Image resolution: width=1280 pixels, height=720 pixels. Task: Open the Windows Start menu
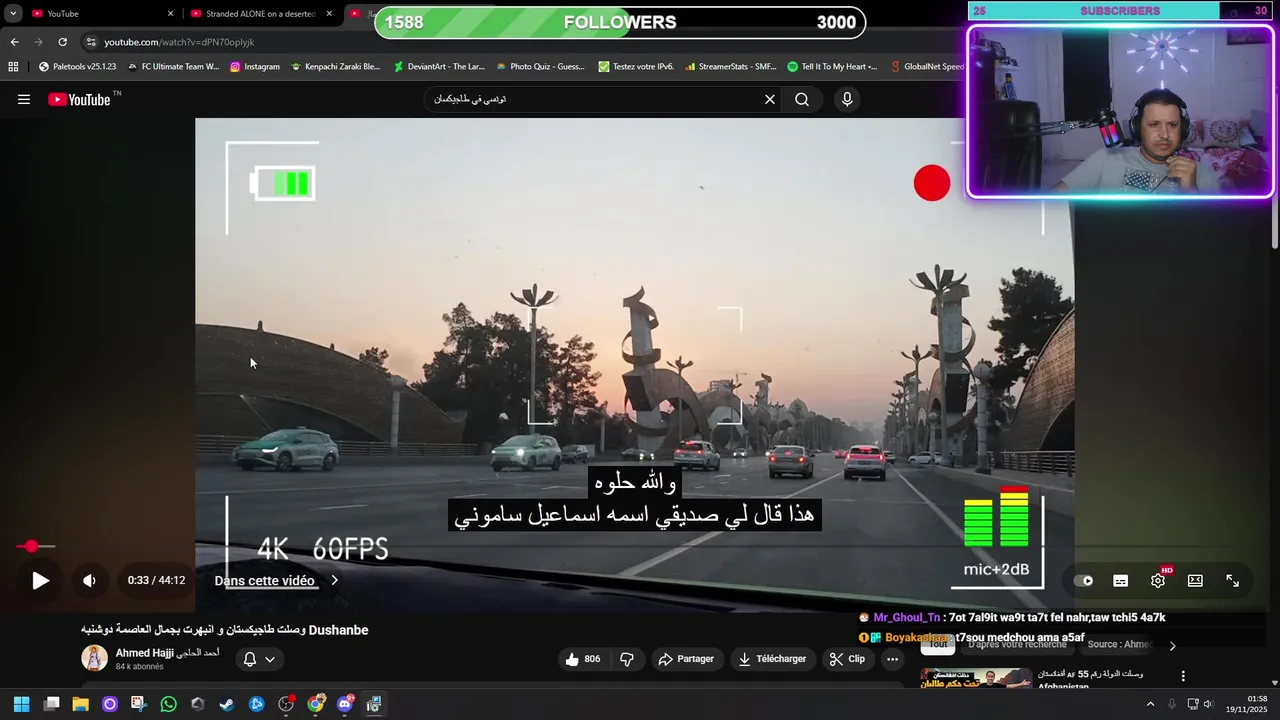pyautogui.click(x=21, y=704)
